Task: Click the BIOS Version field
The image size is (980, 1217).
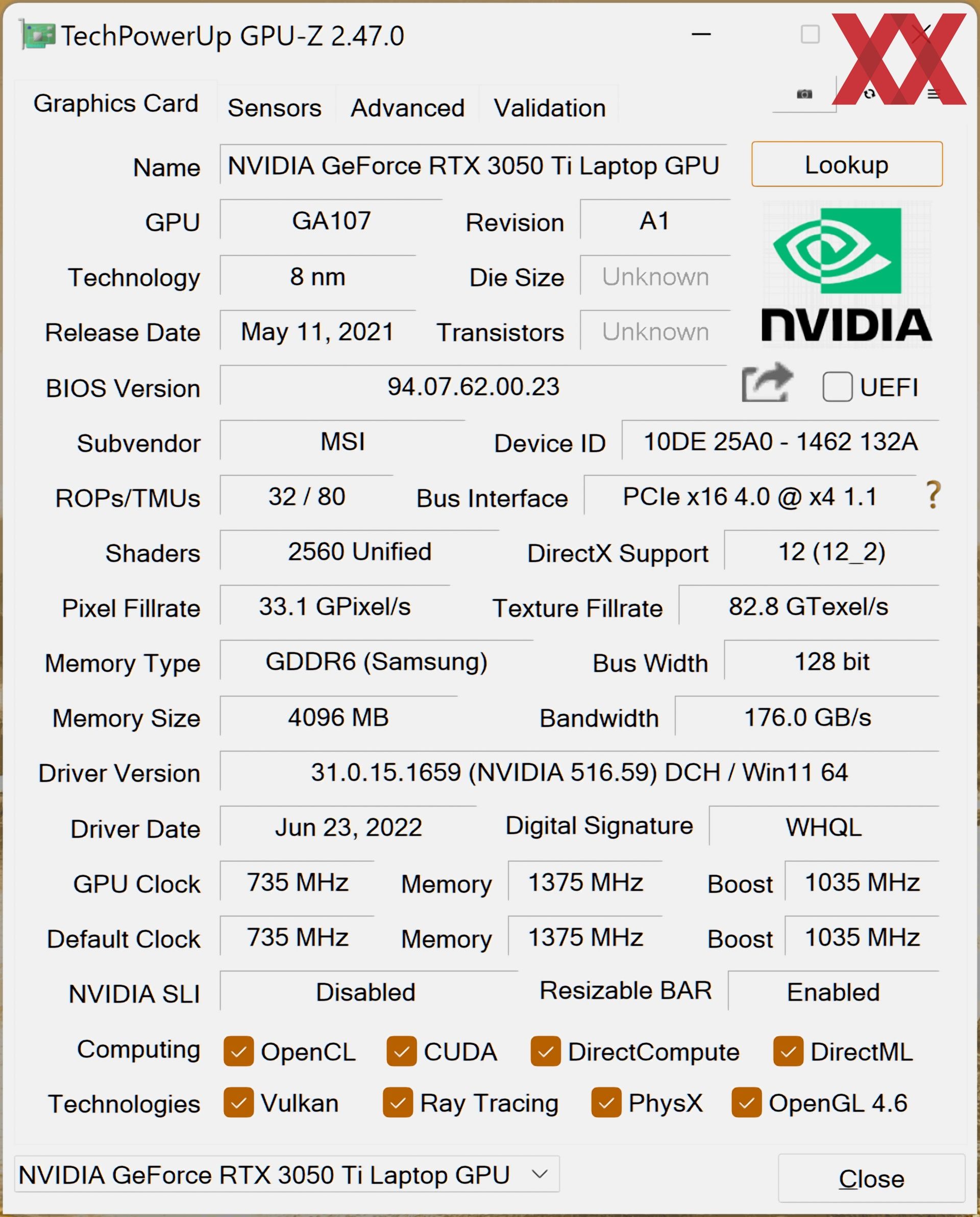Action: click(x=473, y=386)
